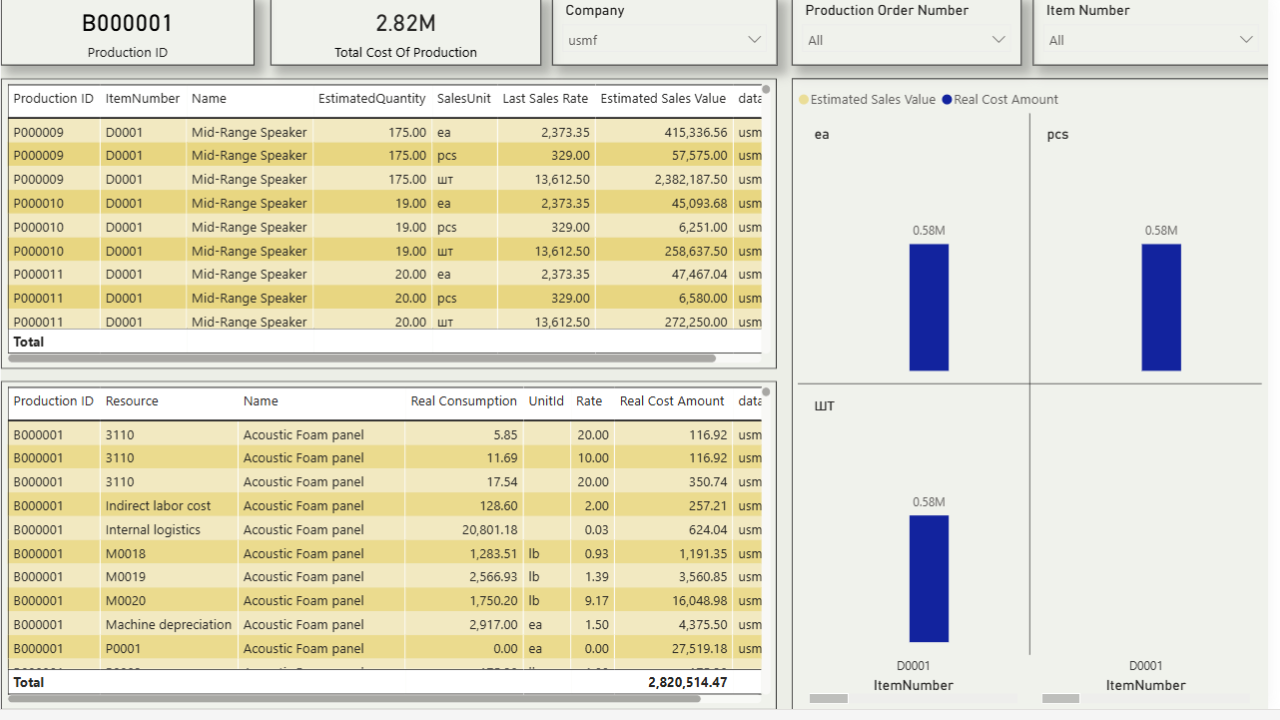Click the Production ID card B000001
Screen dimensions: 1280x720
pos(127,33)
